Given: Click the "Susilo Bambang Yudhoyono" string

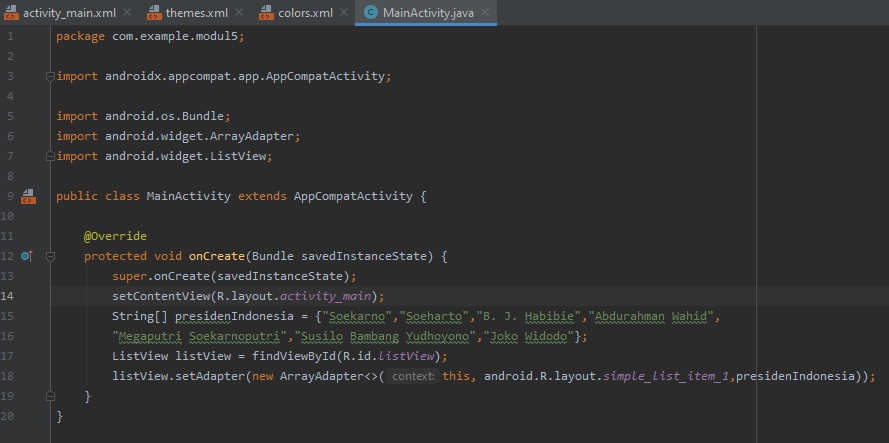Looking at the screenshot, I should click(385, 337).
